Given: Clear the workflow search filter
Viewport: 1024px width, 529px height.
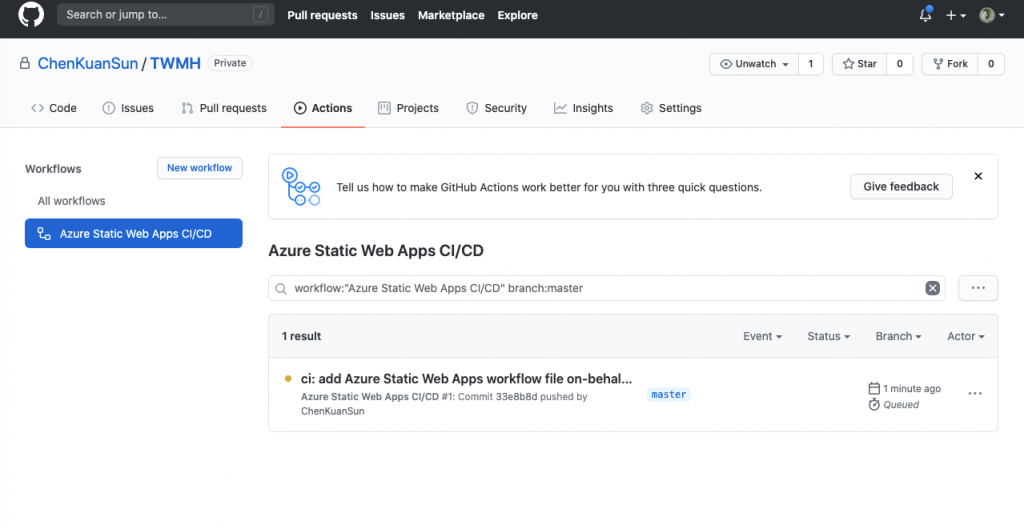Looking at the screenshot, I should pos(932,288).
